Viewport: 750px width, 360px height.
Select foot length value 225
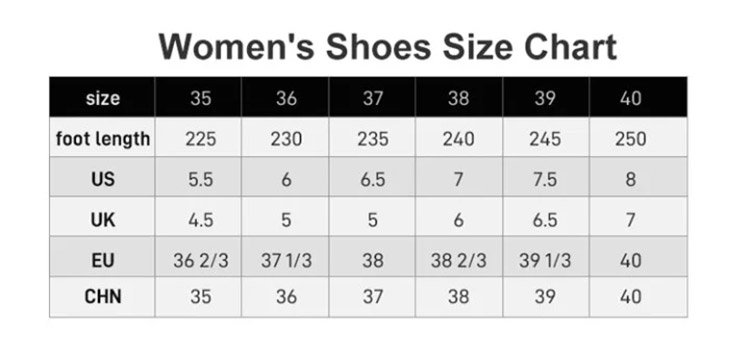[199, 138]
